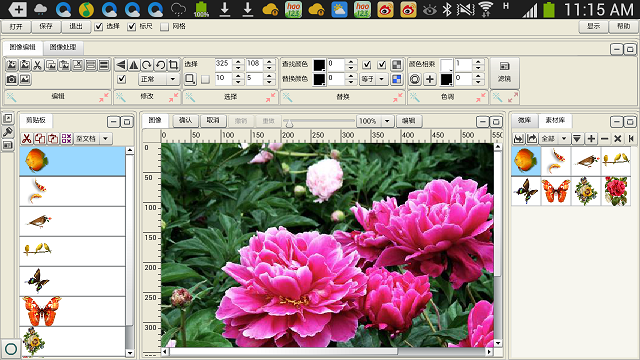Uncheck the 标尺 ruler checkbox
Image resolution: width=640 pixels, height=360 pixels.
[x=131, y=27]
